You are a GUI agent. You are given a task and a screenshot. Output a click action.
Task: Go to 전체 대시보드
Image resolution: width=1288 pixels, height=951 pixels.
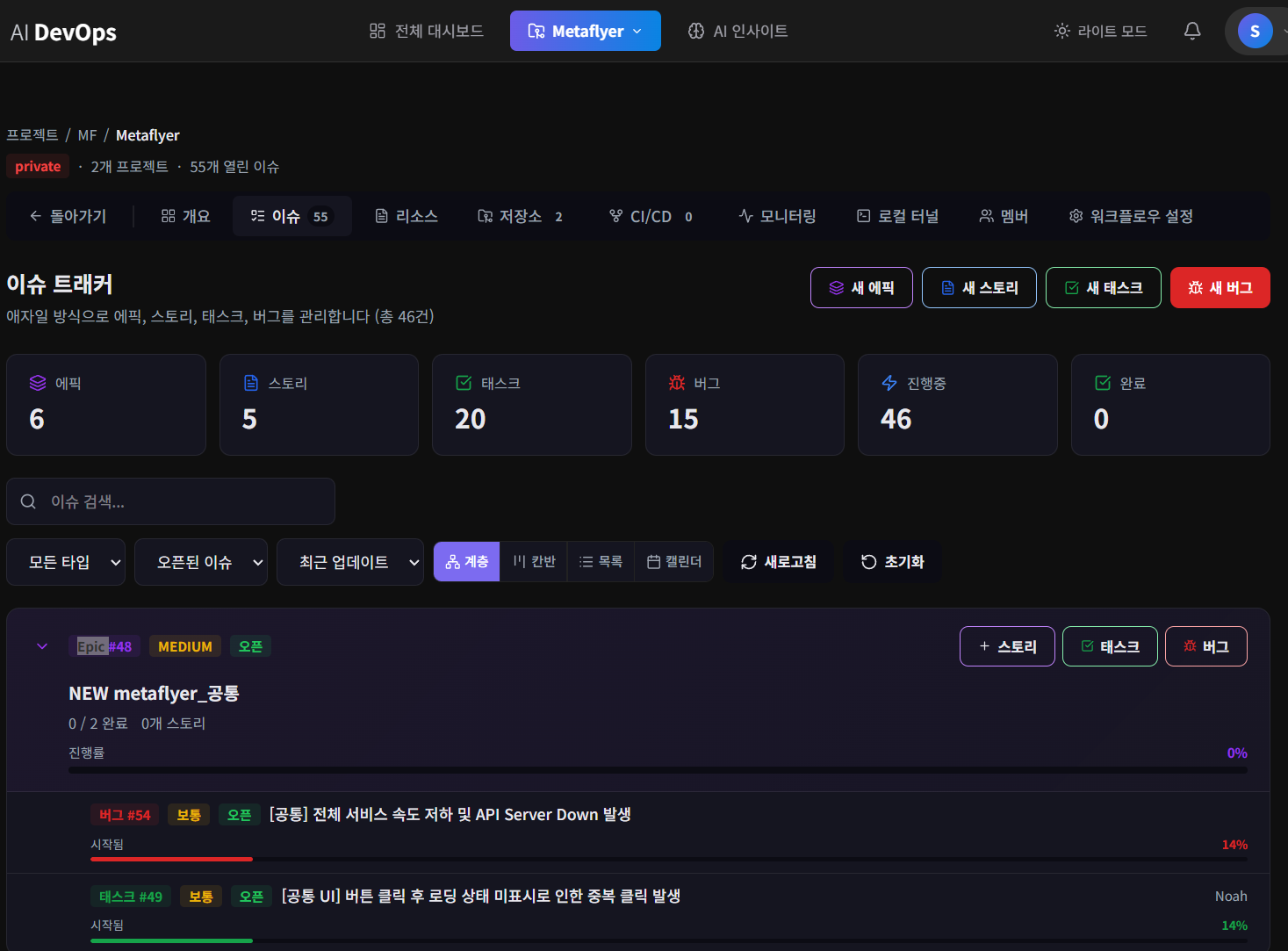tap(427, 31)
